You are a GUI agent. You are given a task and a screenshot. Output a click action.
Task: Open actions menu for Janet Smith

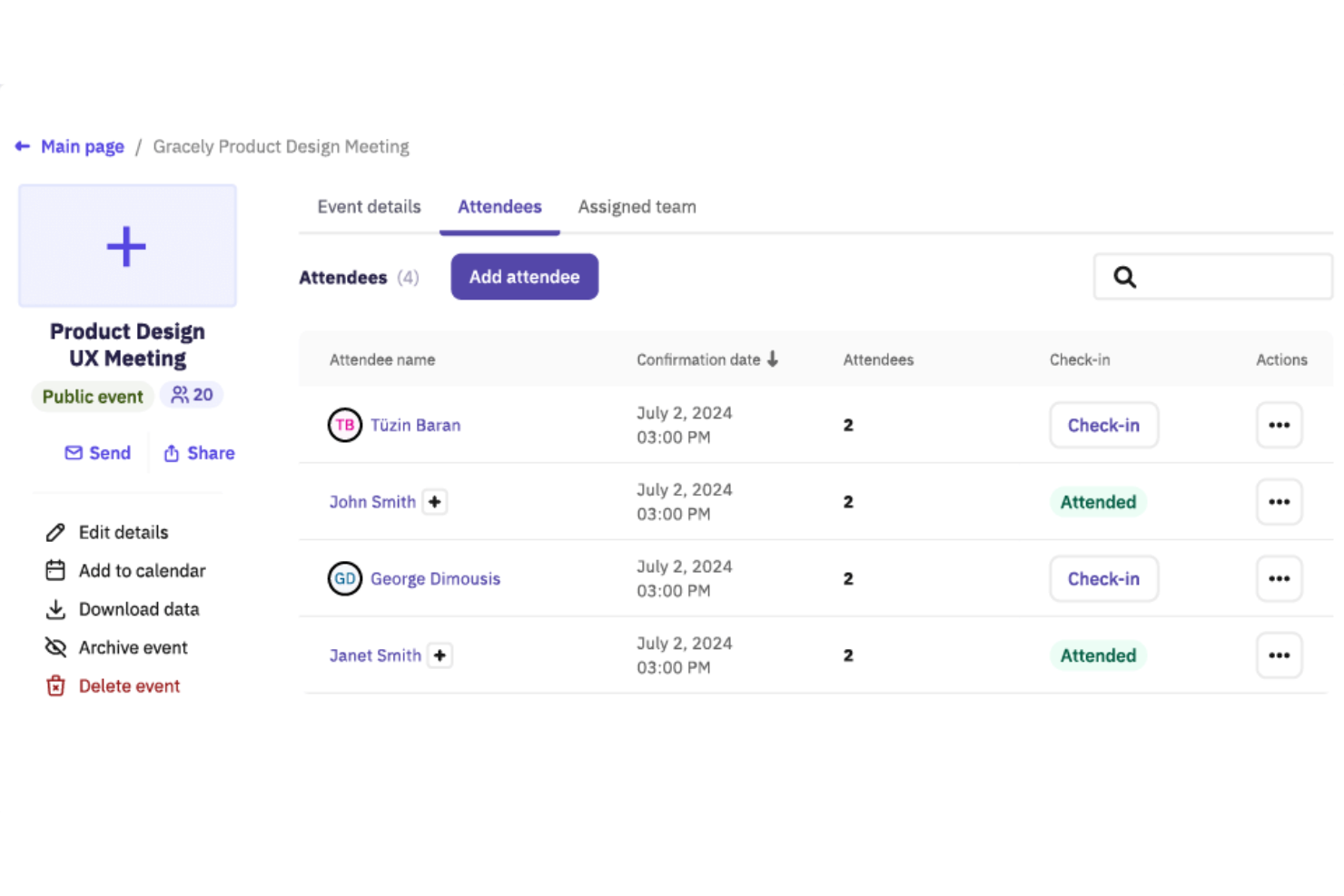pyautogui.click(x=1280, y=655)
